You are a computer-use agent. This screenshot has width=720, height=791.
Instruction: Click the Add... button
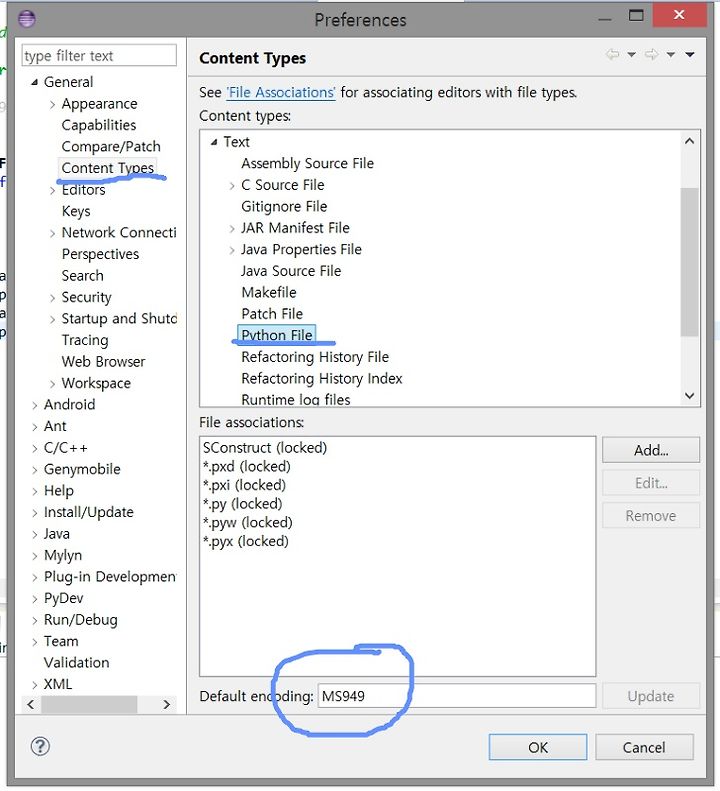(651, 450)
